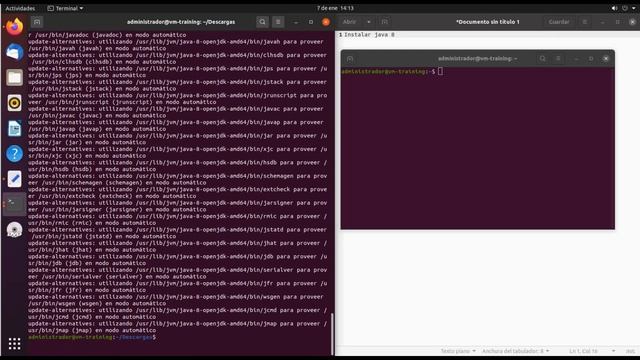The image size is (640, 360).
Task: Open the Terminal app menu in top bar
Action: point(65,8)
